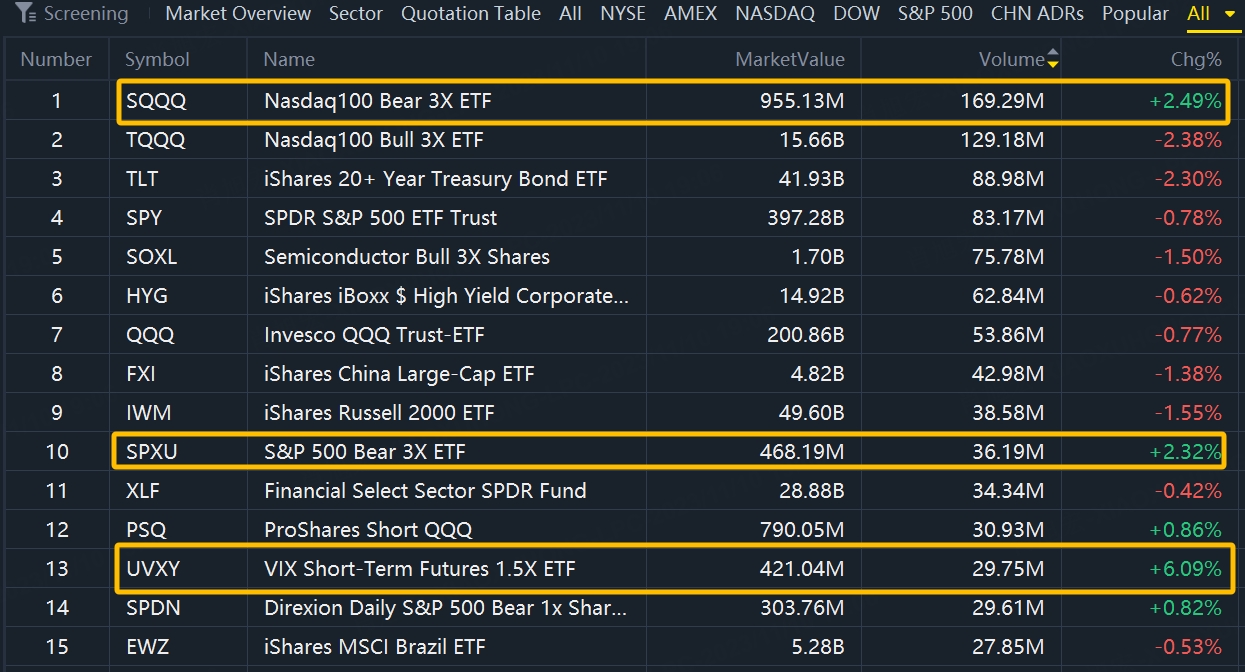The width and height of the screenshot is (1245, 672).
Task: Open the Screening filter funnel icon
Action: click(x=26, y=14)
